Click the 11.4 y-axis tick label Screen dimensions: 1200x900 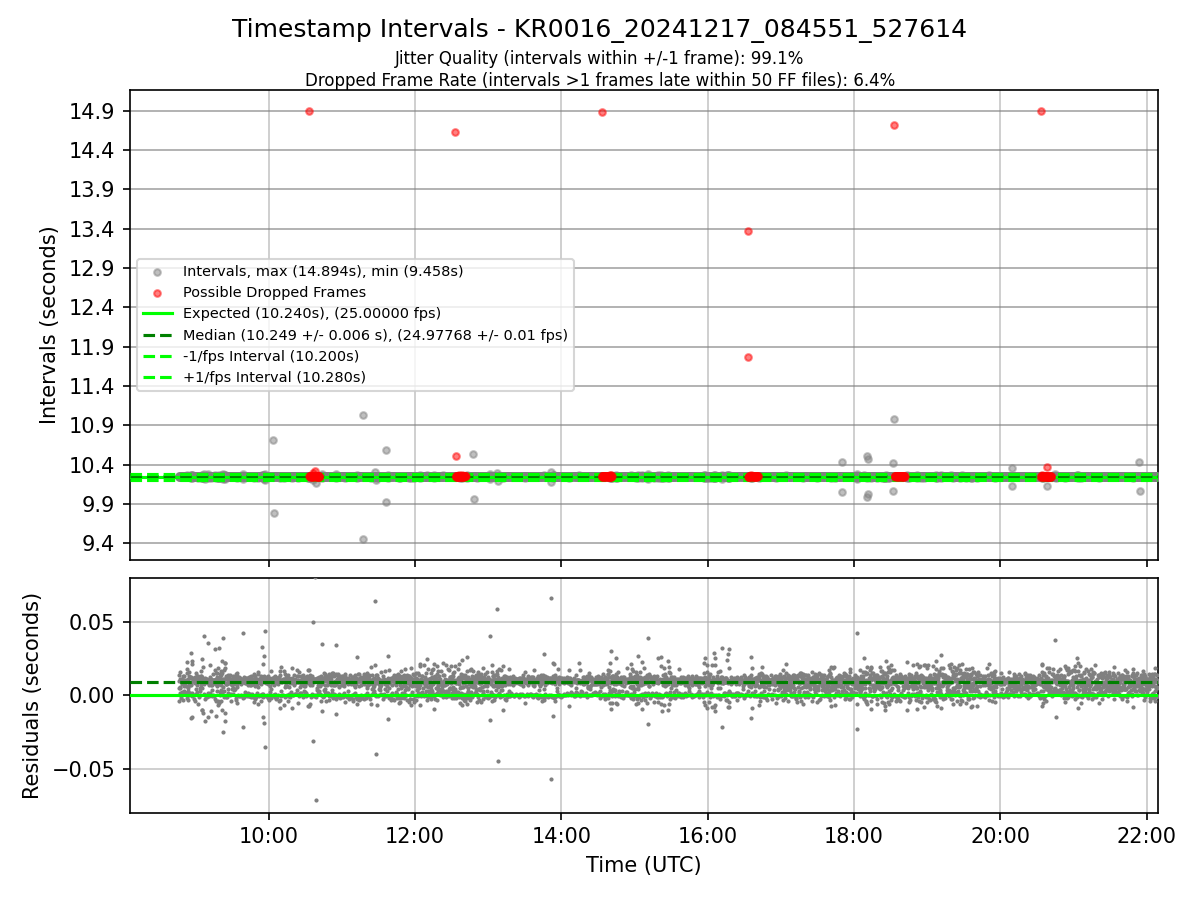(x=93, y=386)
